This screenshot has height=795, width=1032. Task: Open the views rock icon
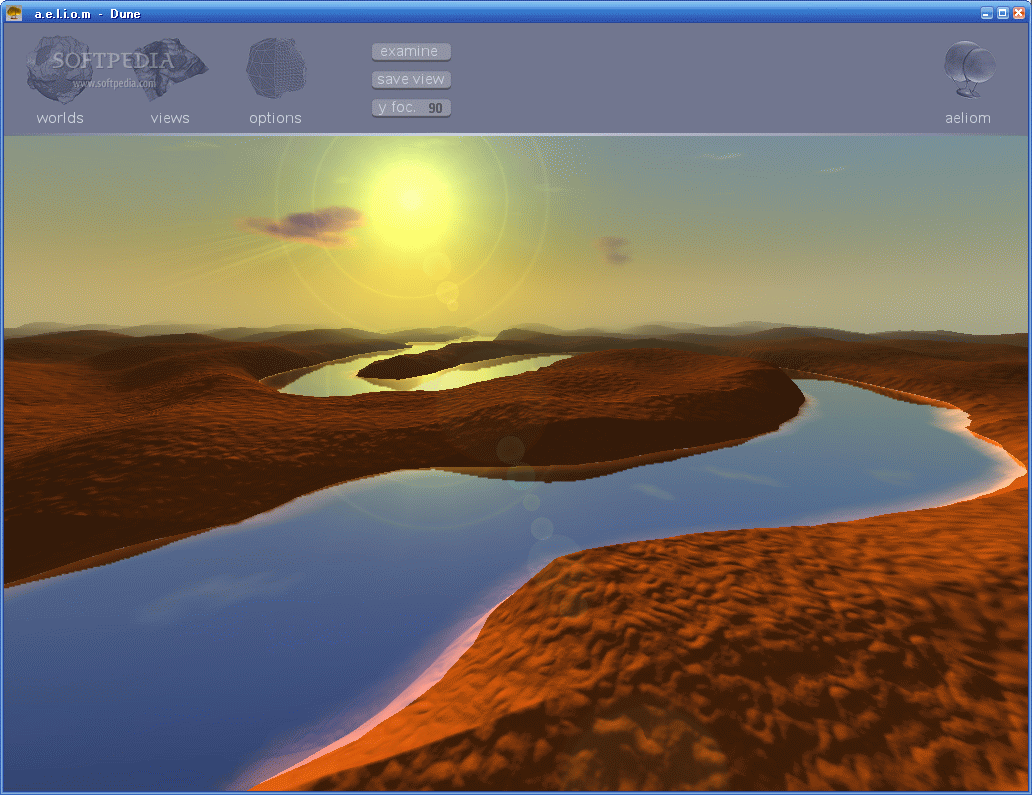point(170,68)
